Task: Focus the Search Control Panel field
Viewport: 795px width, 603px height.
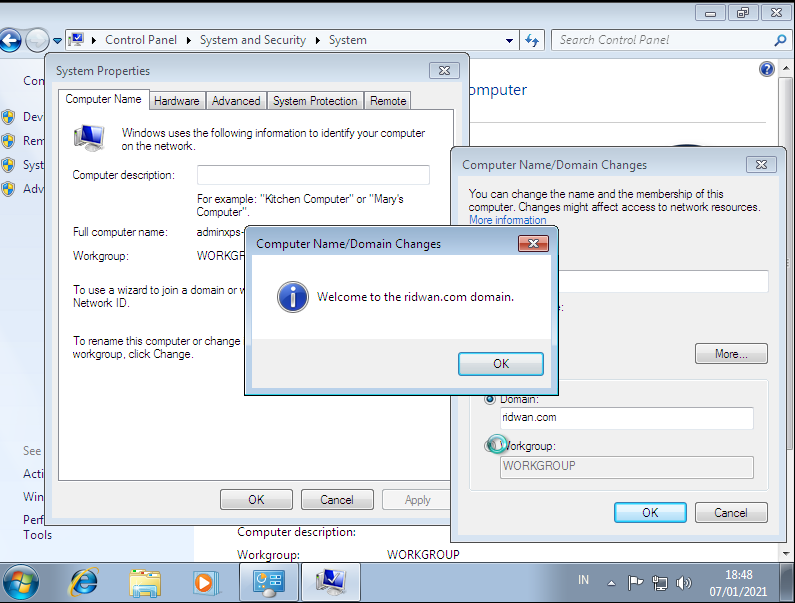Action: (x=664, y=40)
